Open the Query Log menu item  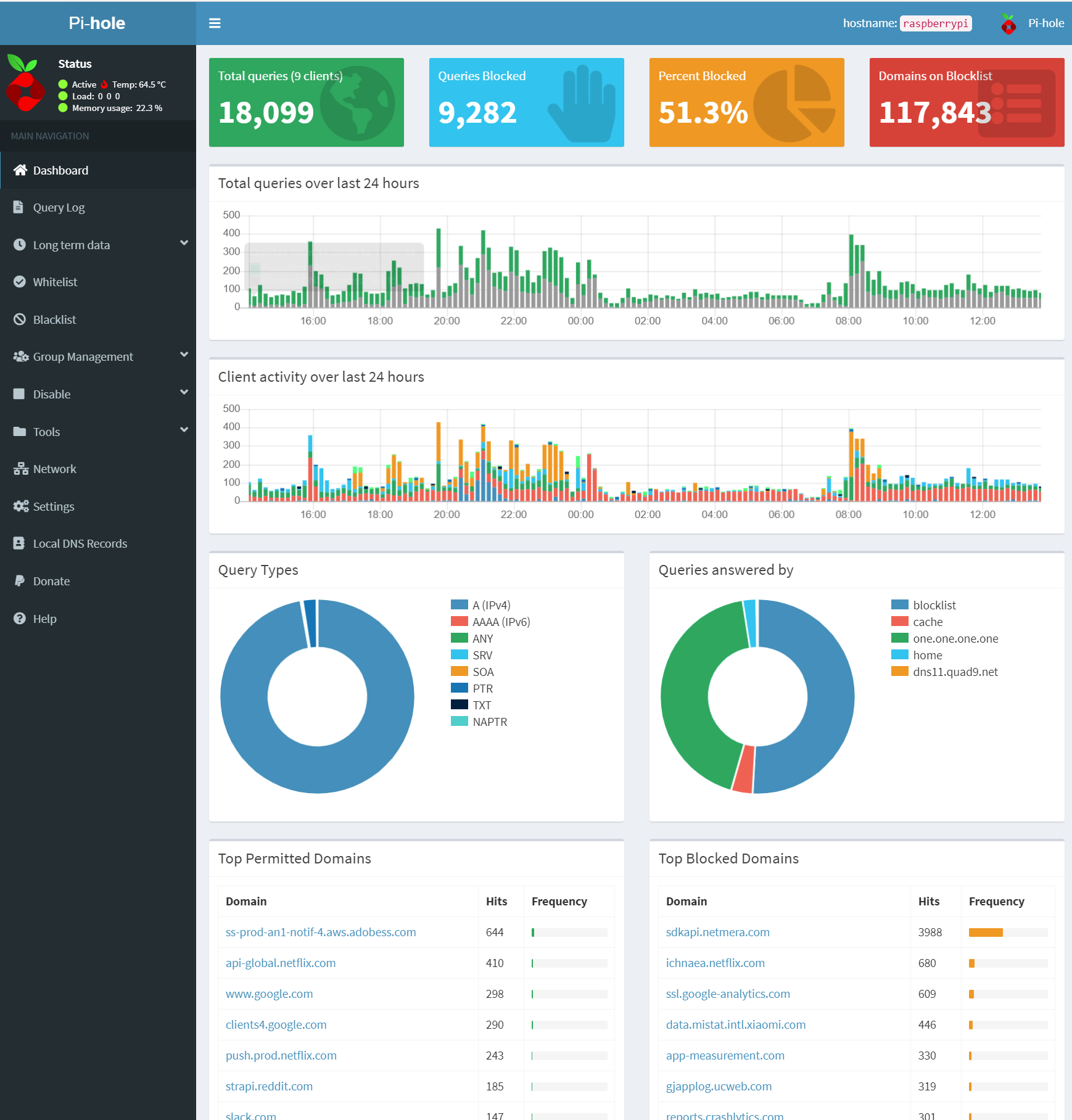pos(98,207)
